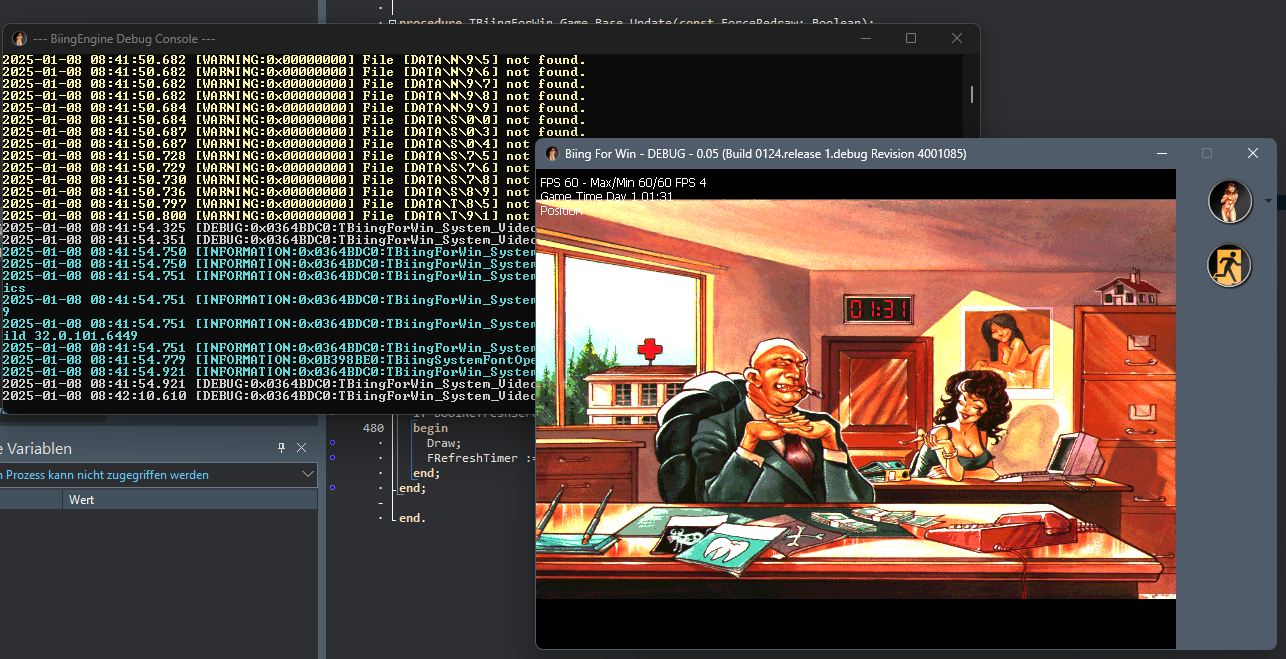The width and height of the screenshot is (1286, 659).
Task: Click the digital clock showing 01:31
Action: pos(877,310)
